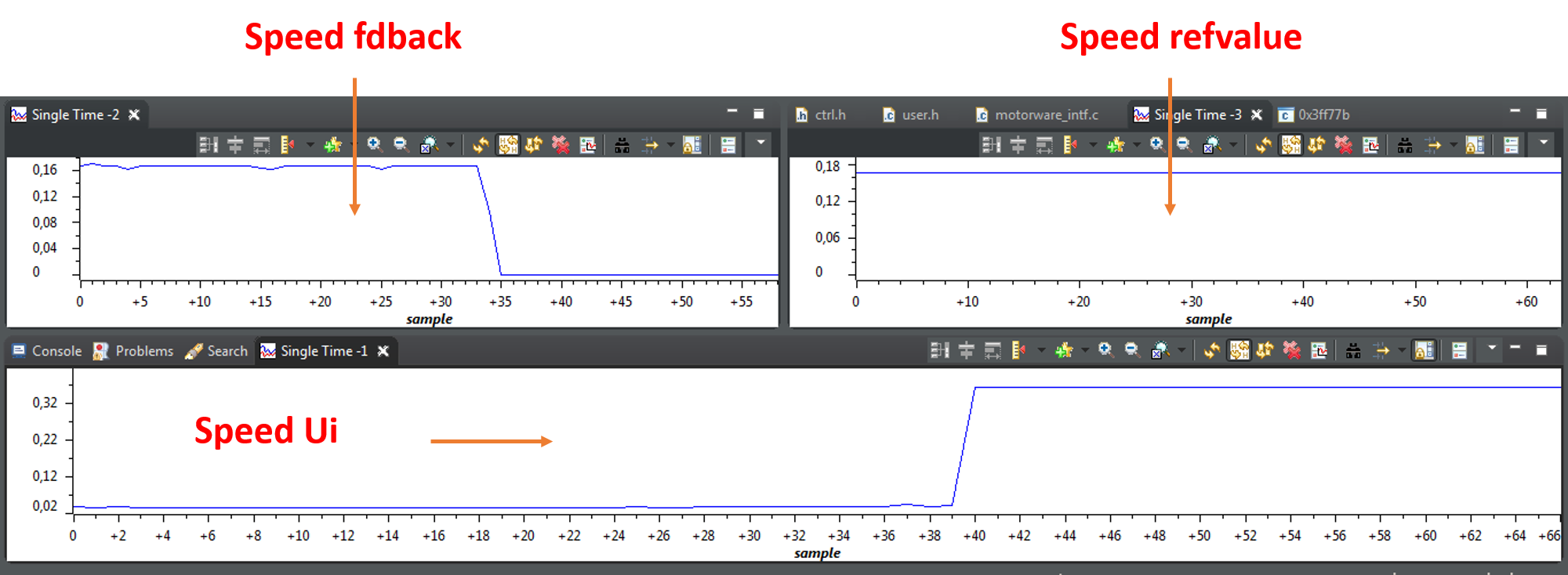The image size is (1568, 575).
Task: Open the view menu triangle of Single Time -3
Action: (1544, 143)
